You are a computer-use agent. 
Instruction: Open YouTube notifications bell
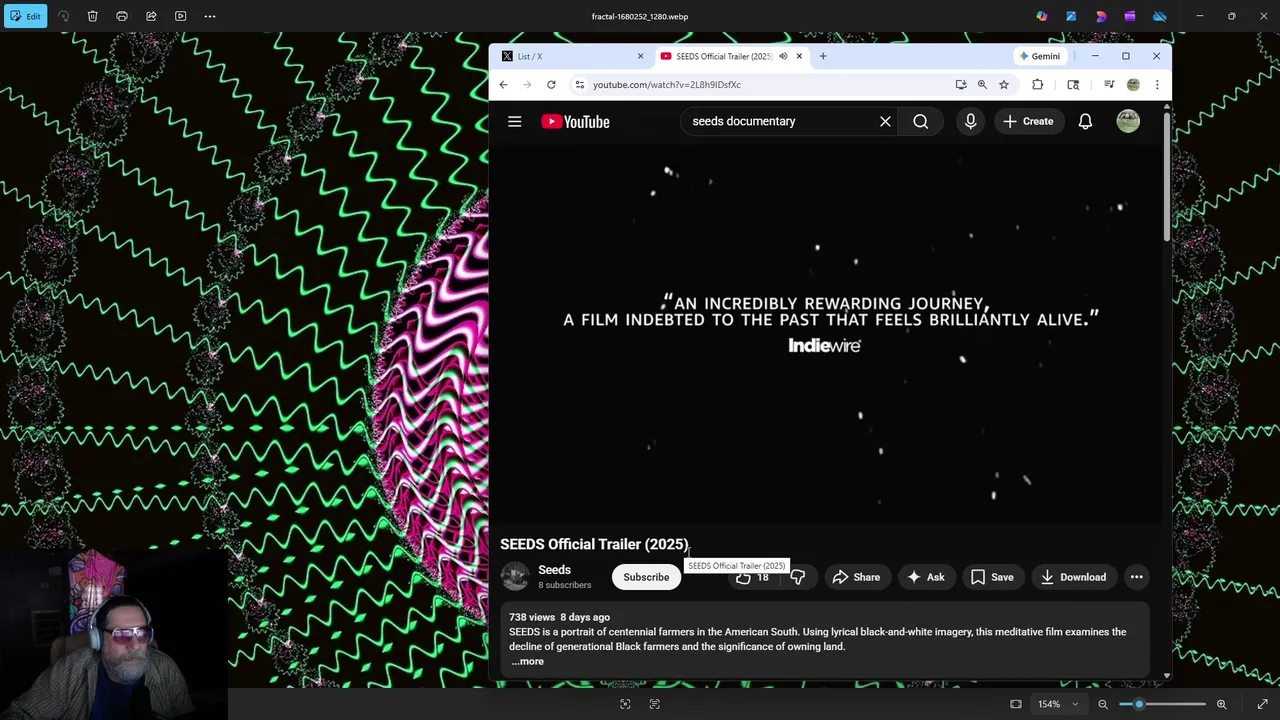[x=1085, y=122]
